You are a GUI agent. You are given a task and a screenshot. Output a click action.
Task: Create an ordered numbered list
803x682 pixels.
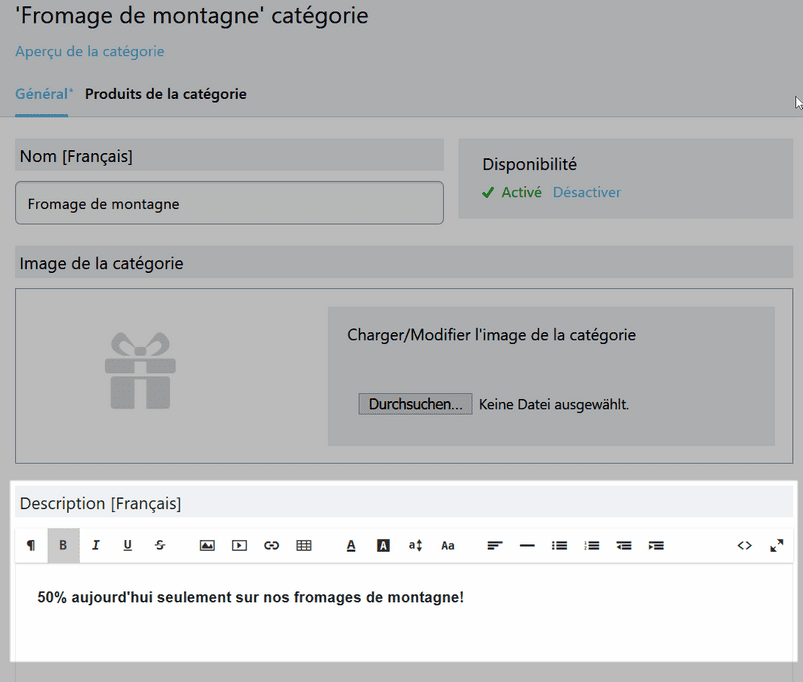(x=591, y=545)
